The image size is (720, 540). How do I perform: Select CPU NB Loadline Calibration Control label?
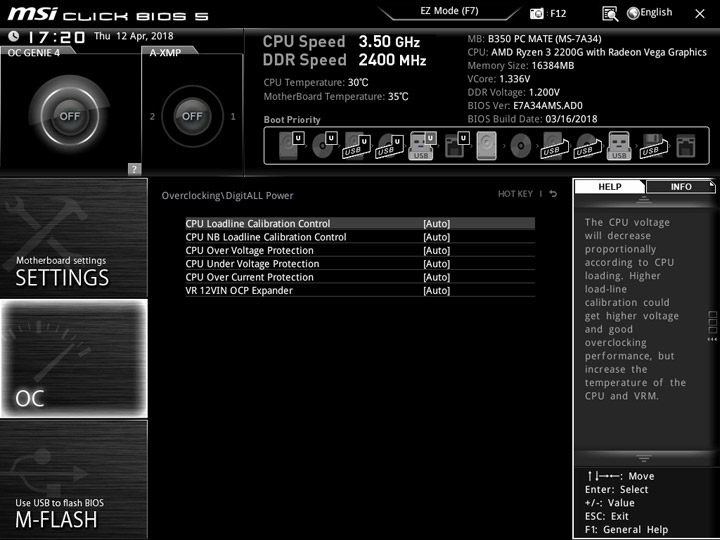coord(266,237)
